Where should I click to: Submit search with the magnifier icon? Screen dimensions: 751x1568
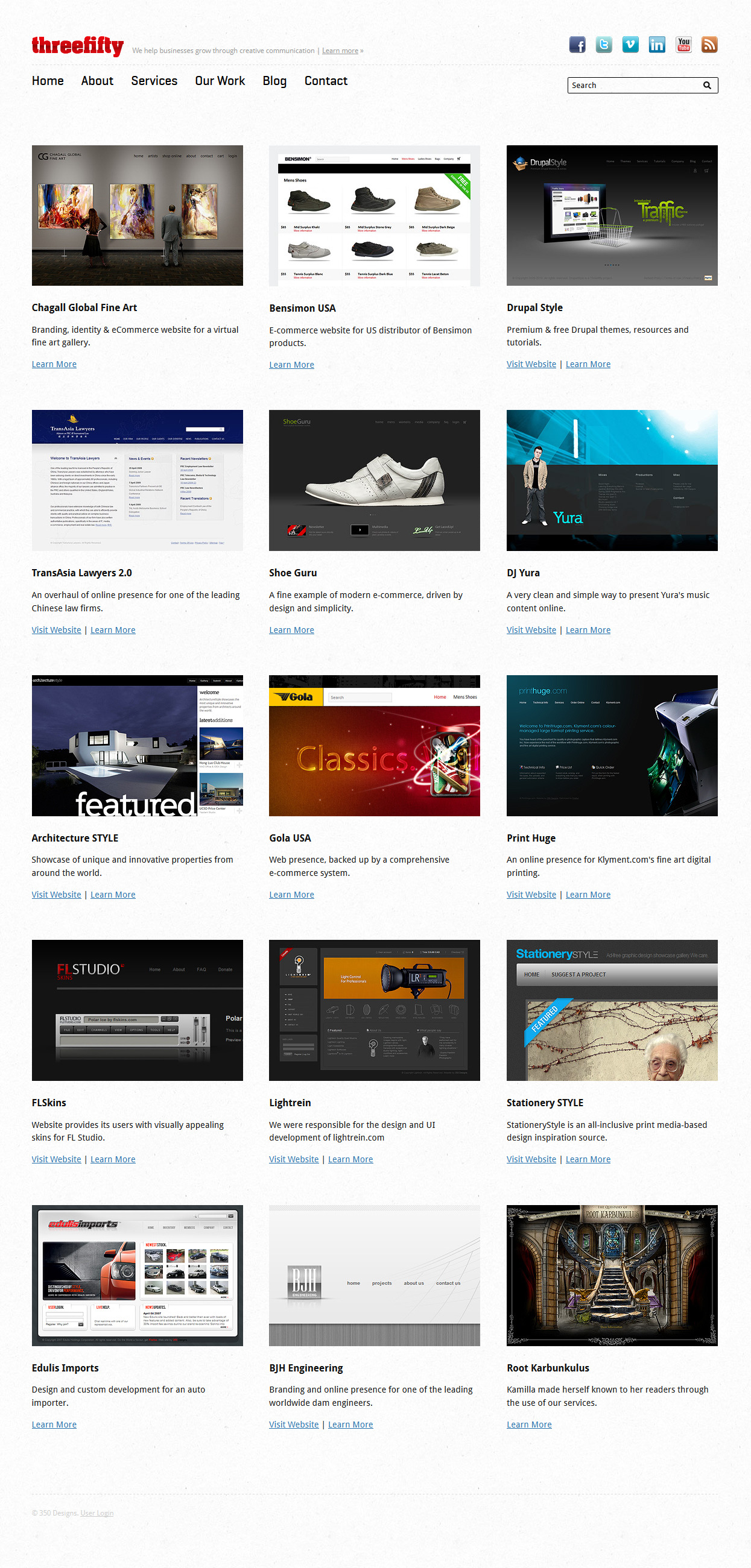click(x=707, y=85)
